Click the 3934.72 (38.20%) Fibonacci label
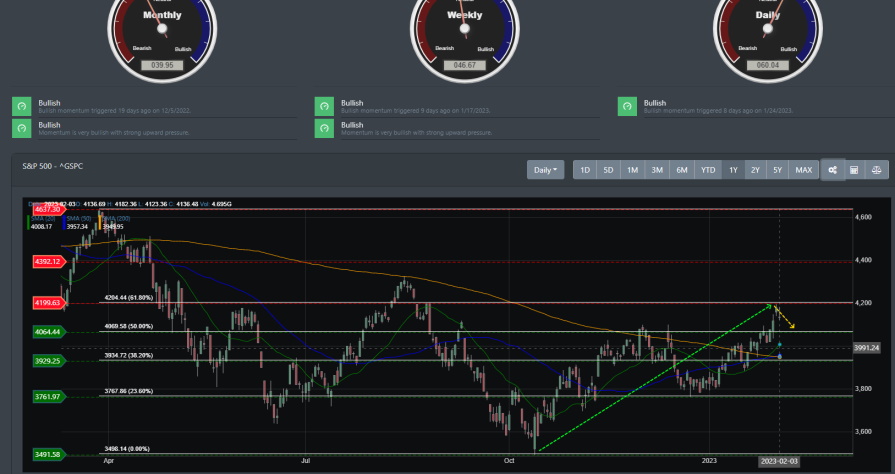Image resolution: width=895 pixels, height=474 pixels. click(x=128, y=355)
